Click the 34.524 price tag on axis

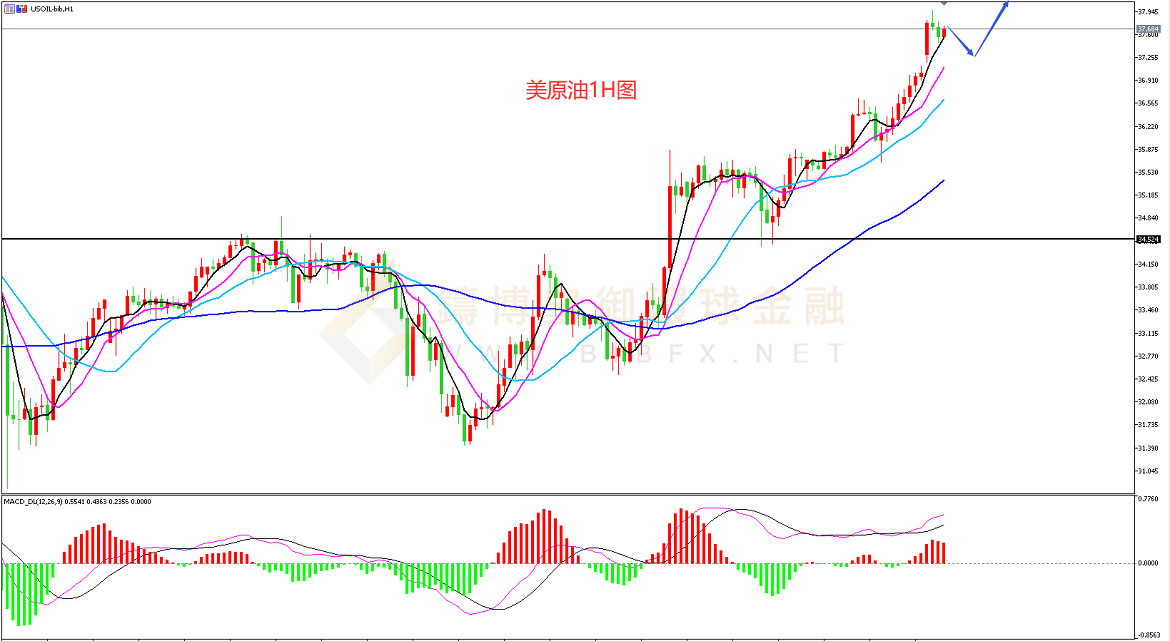click(x=1148, y=240)
